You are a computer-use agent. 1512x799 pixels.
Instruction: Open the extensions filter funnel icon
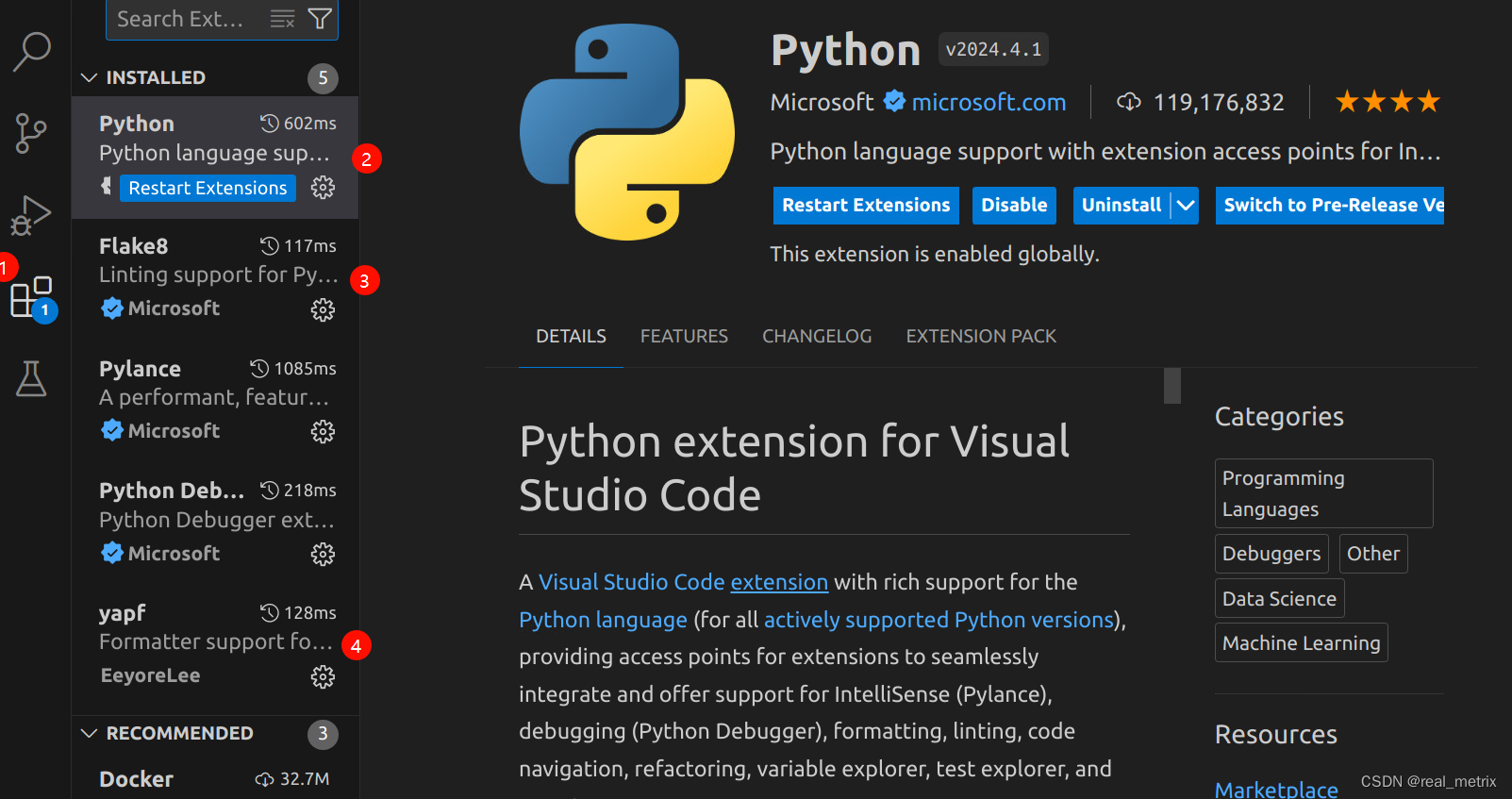pos(320,19)
